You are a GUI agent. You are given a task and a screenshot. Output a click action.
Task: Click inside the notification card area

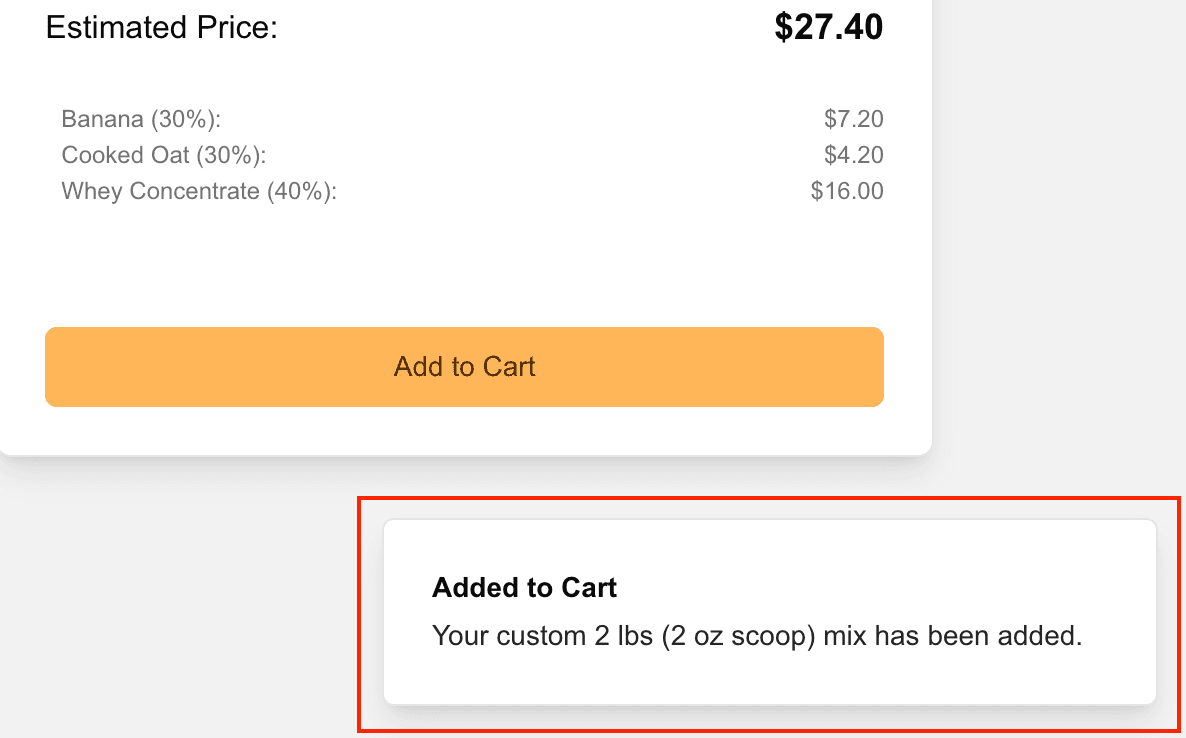coord(768,611)
